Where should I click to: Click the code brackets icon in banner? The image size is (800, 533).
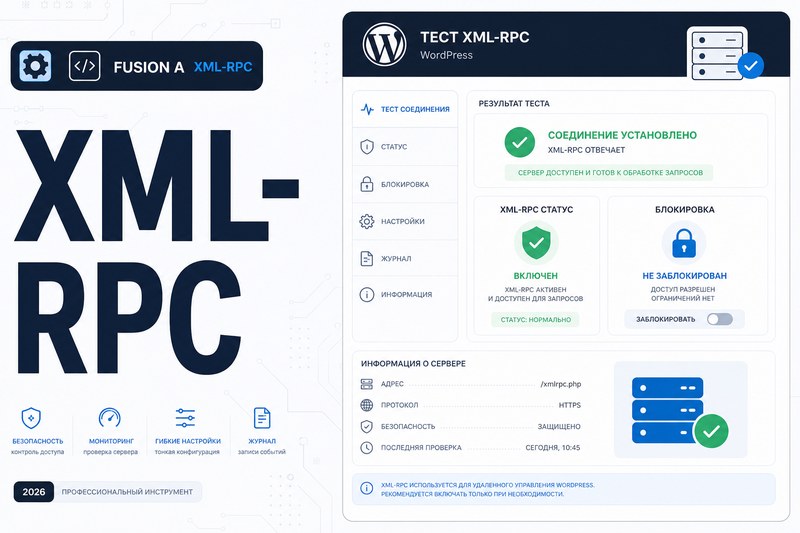coord(85,66)
